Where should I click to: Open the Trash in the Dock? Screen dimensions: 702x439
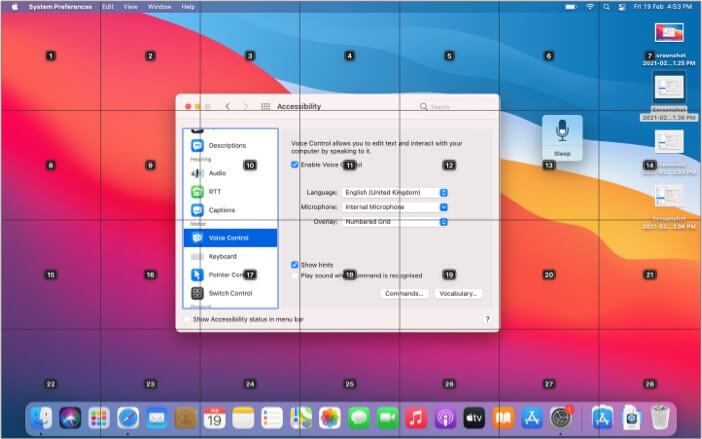(x=660, y=418)
